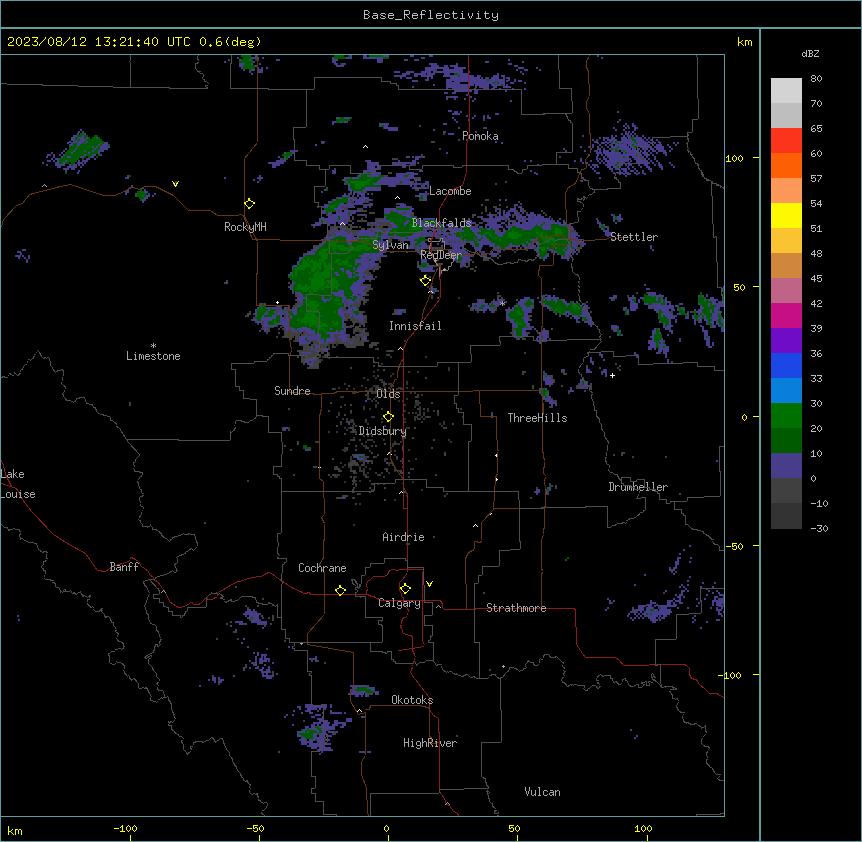Click the yellow v marker northwest of RockyMH

175,184
